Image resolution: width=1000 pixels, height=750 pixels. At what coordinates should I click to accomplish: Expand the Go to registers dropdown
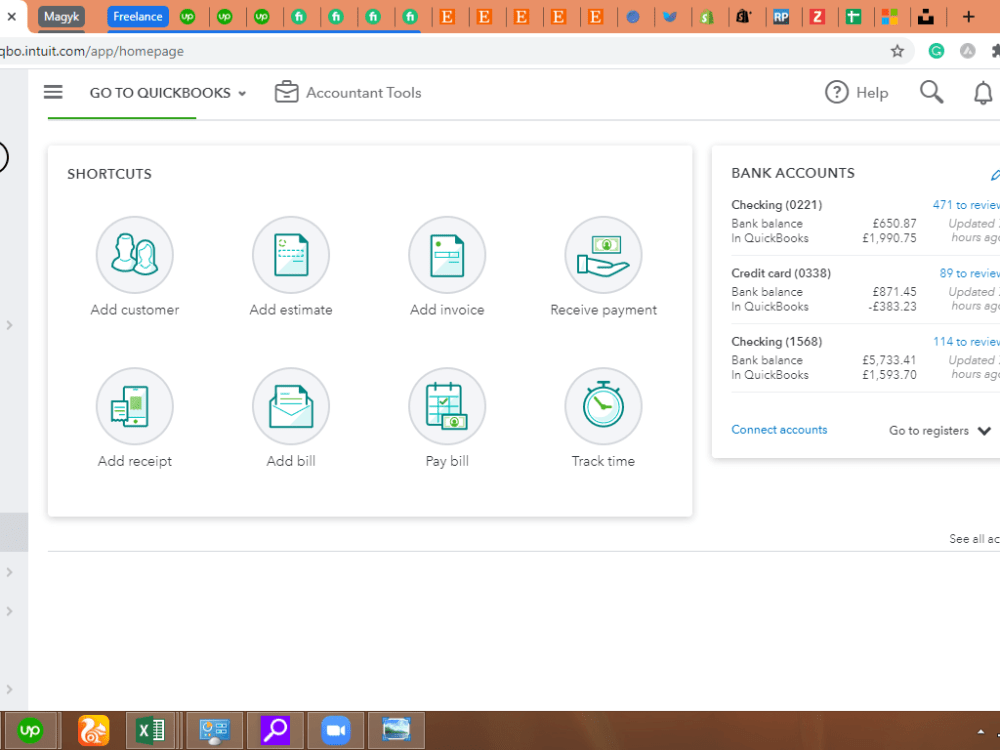(x=984, y=430)
